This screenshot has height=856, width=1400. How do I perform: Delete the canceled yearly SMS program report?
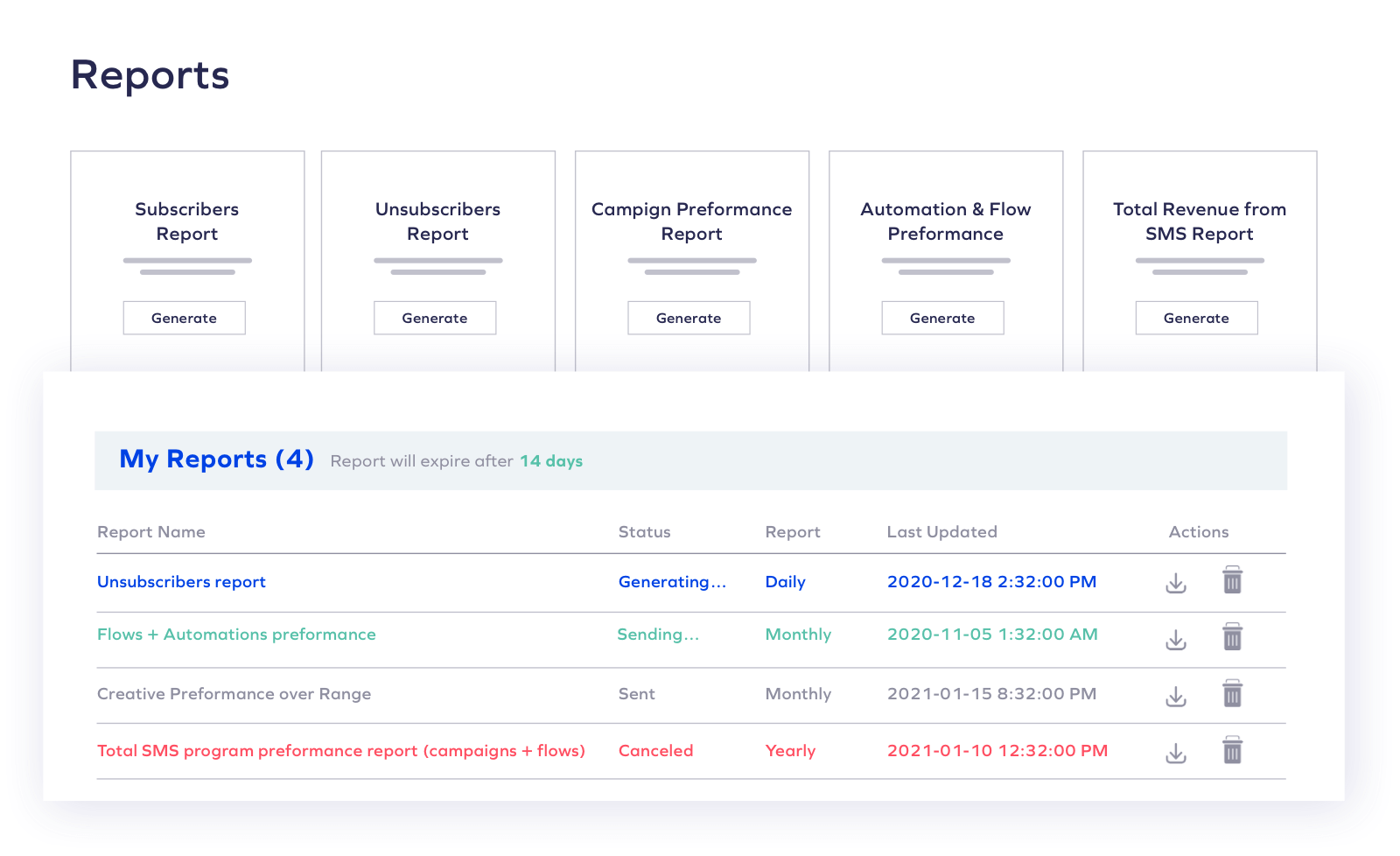(1233, 750)
